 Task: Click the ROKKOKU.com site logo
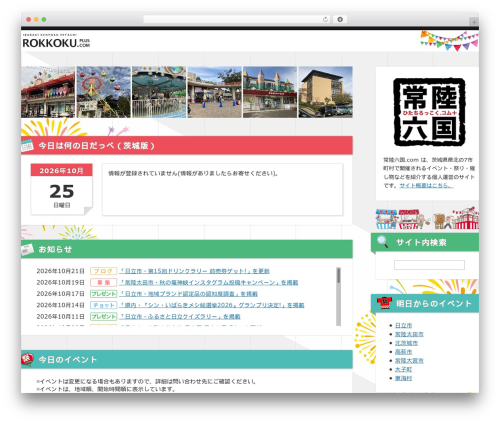tap(56, 41)
